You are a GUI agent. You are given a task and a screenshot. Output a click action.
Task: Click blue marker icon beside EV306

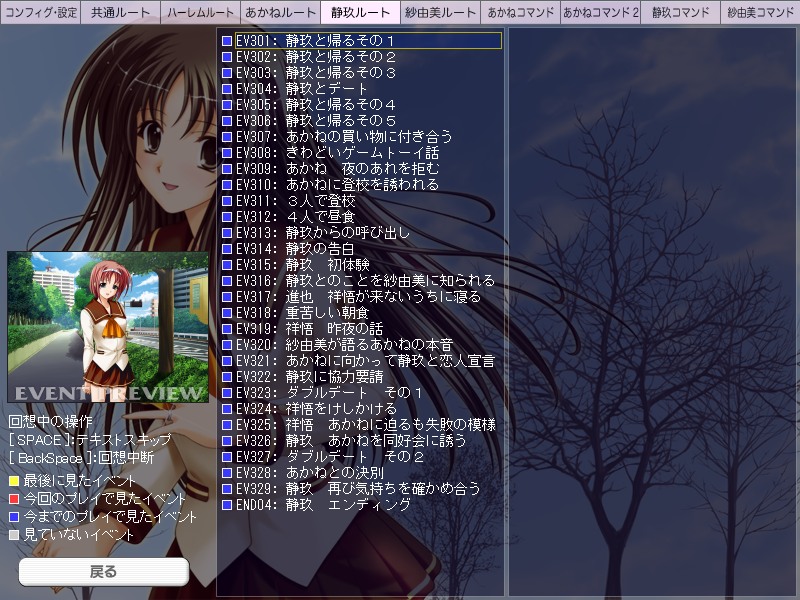pyautogui.click(x=227, y=121)
